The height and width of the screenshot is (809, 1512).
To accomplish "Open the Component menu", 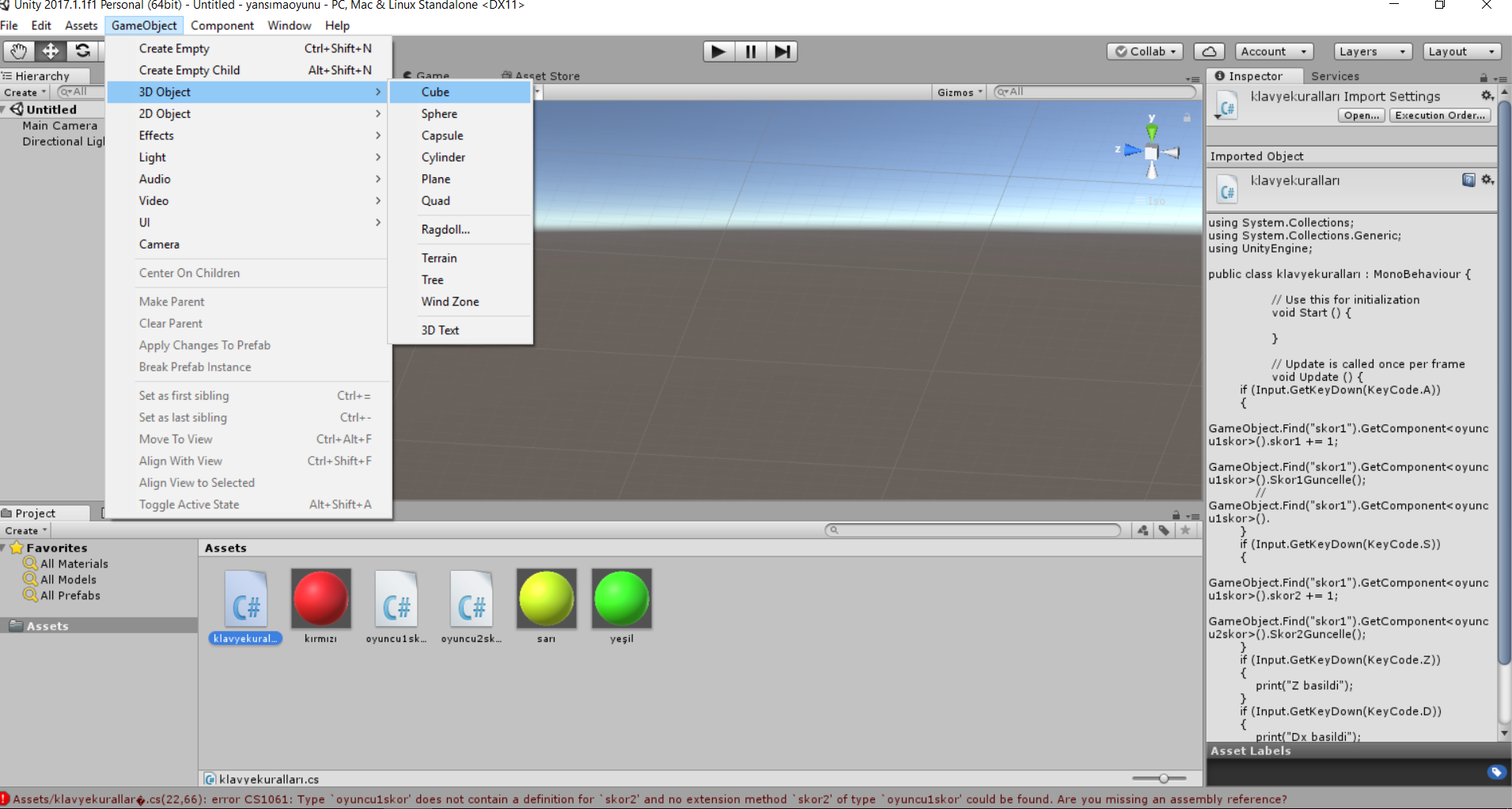I will [x=222, y=25].
